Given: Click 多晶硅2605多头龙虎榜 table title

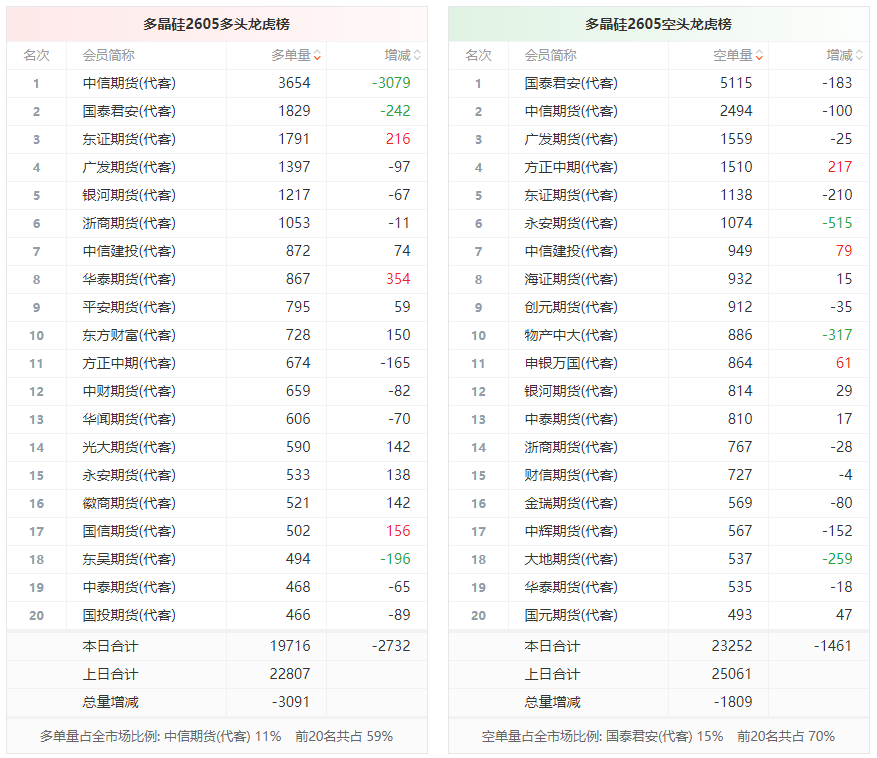Looking at the screenshot, I should pos(216,24).
